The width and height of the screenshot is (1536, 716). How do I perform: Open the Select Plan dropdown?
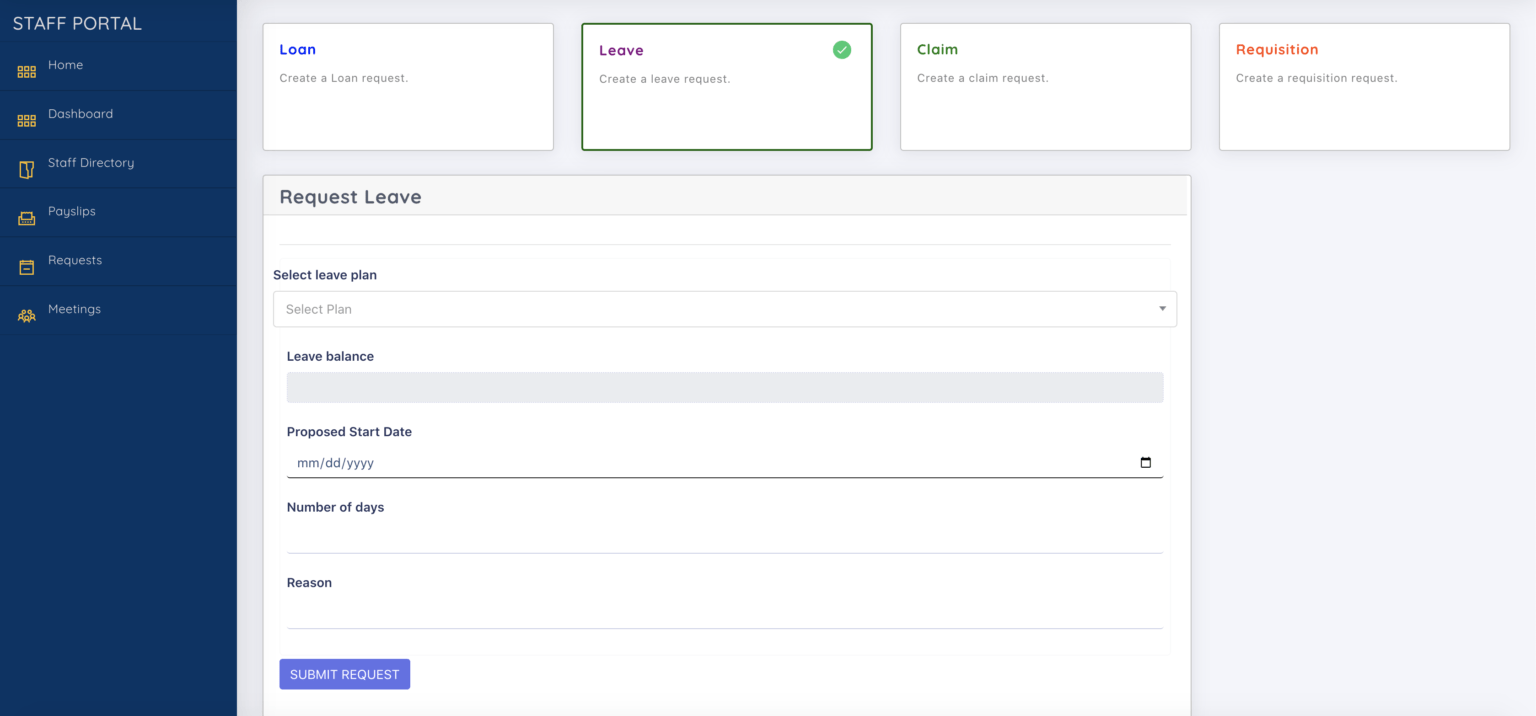[x=725, y=309]
